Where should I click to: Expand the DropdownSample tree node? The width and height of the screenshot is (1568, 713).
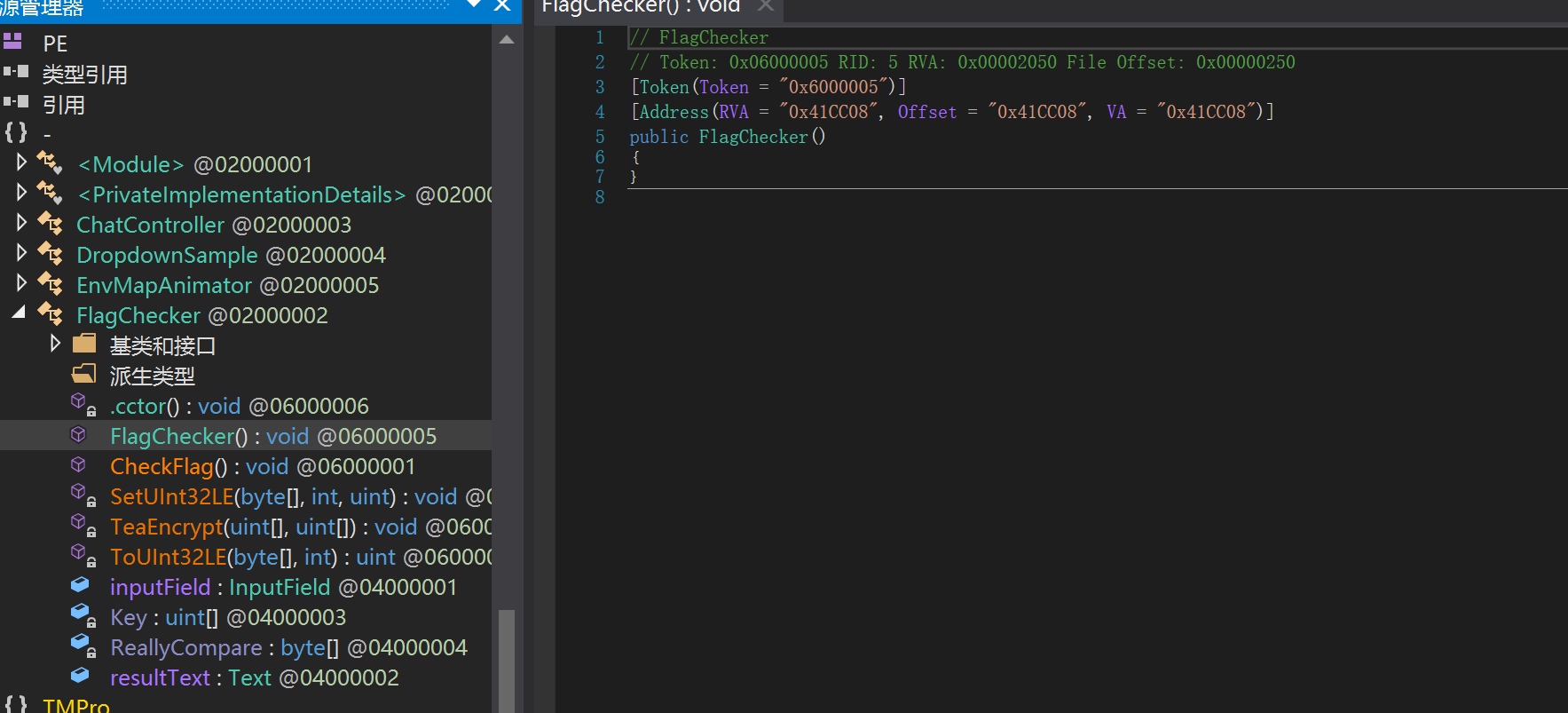coord(21,254)
